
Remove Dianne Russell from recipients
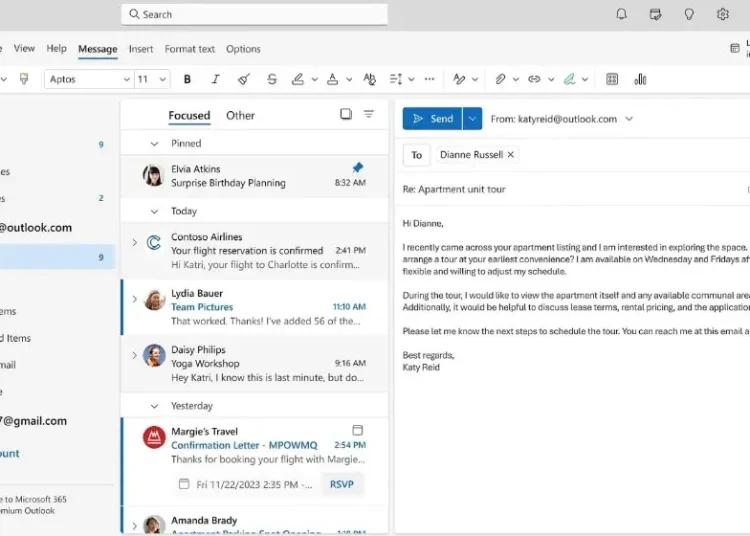[x=511, y=154]
